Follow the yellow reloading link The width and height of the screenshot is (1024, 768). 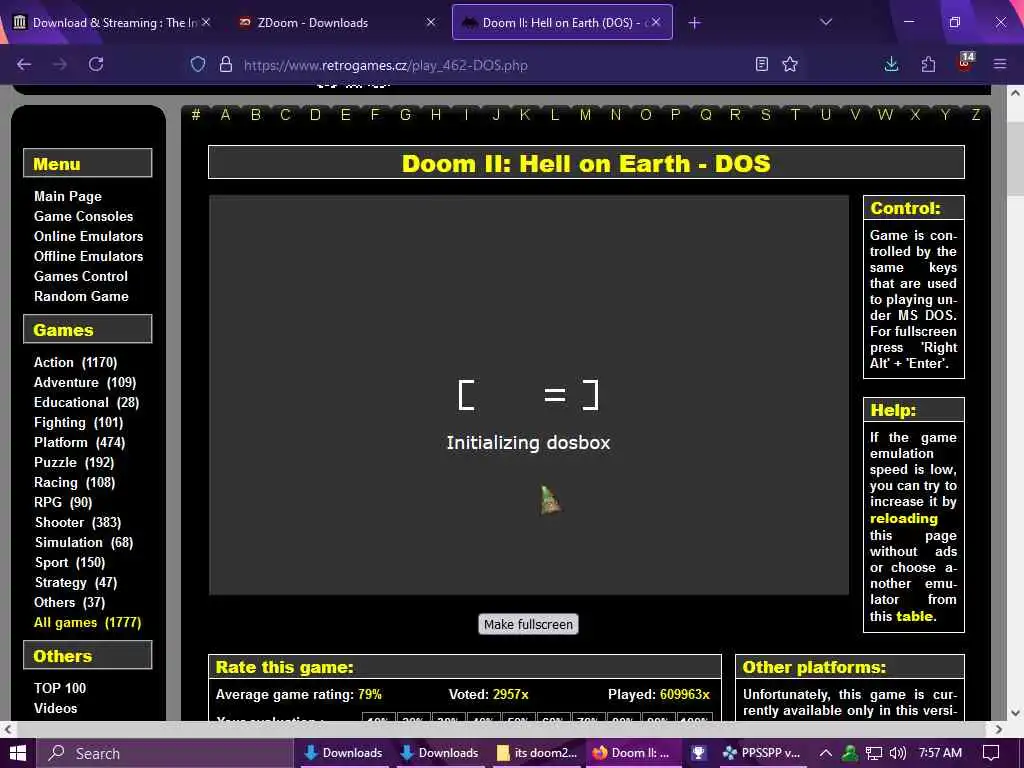tap(904, 519)
